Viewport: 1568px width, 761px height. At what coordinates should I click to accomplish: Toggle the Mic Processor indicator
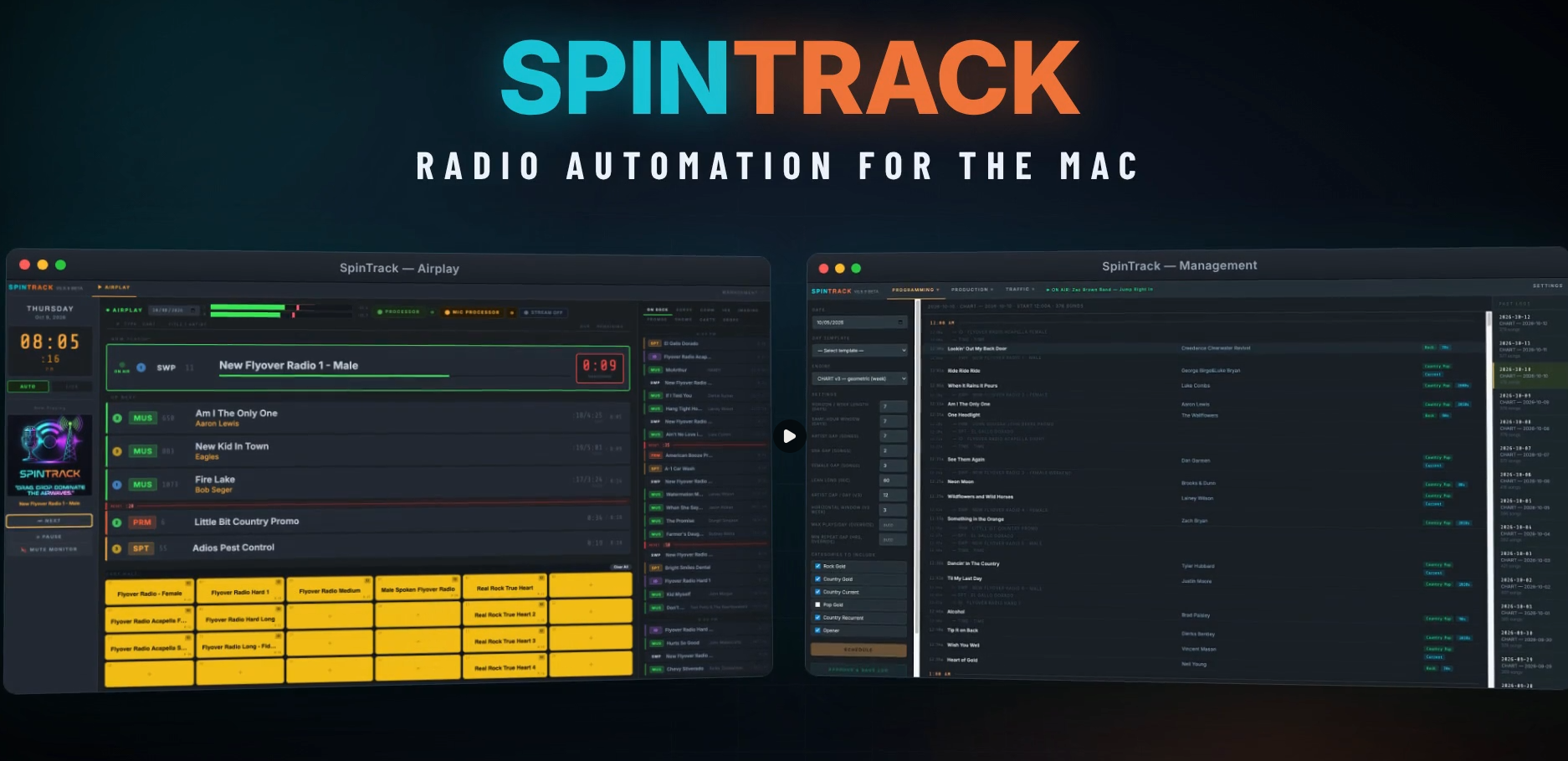[x=472, y=312]
